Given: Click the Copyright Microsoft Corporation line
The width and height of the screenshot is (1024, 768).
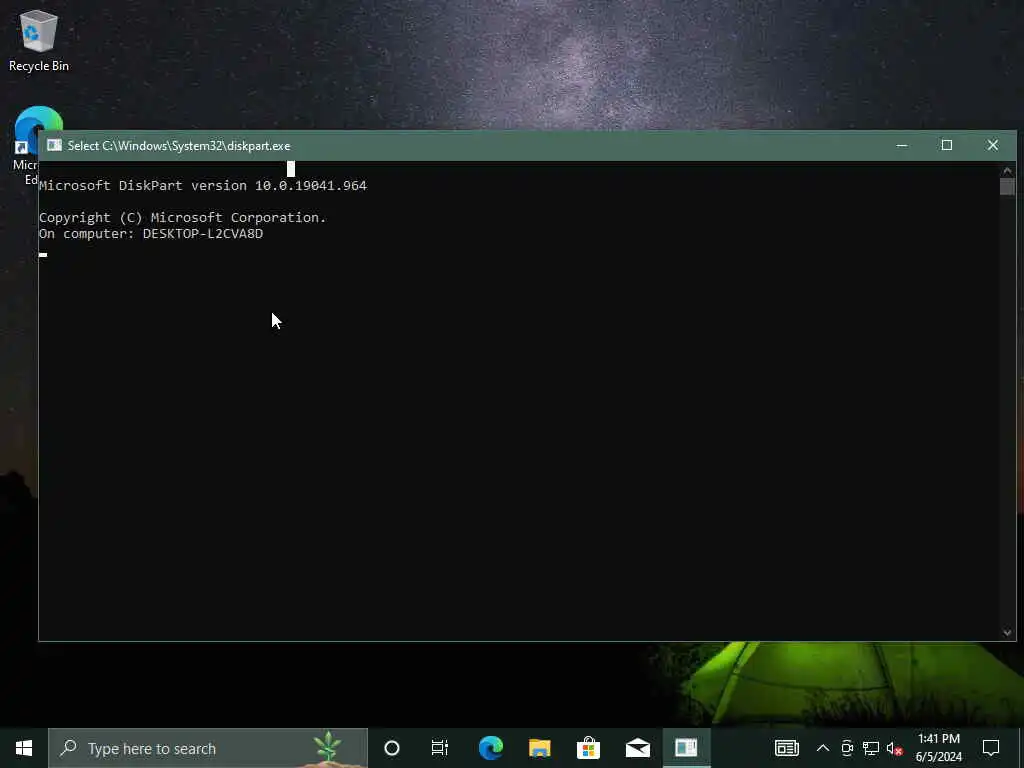Looking at the screenshot, I should pos(183,217).
